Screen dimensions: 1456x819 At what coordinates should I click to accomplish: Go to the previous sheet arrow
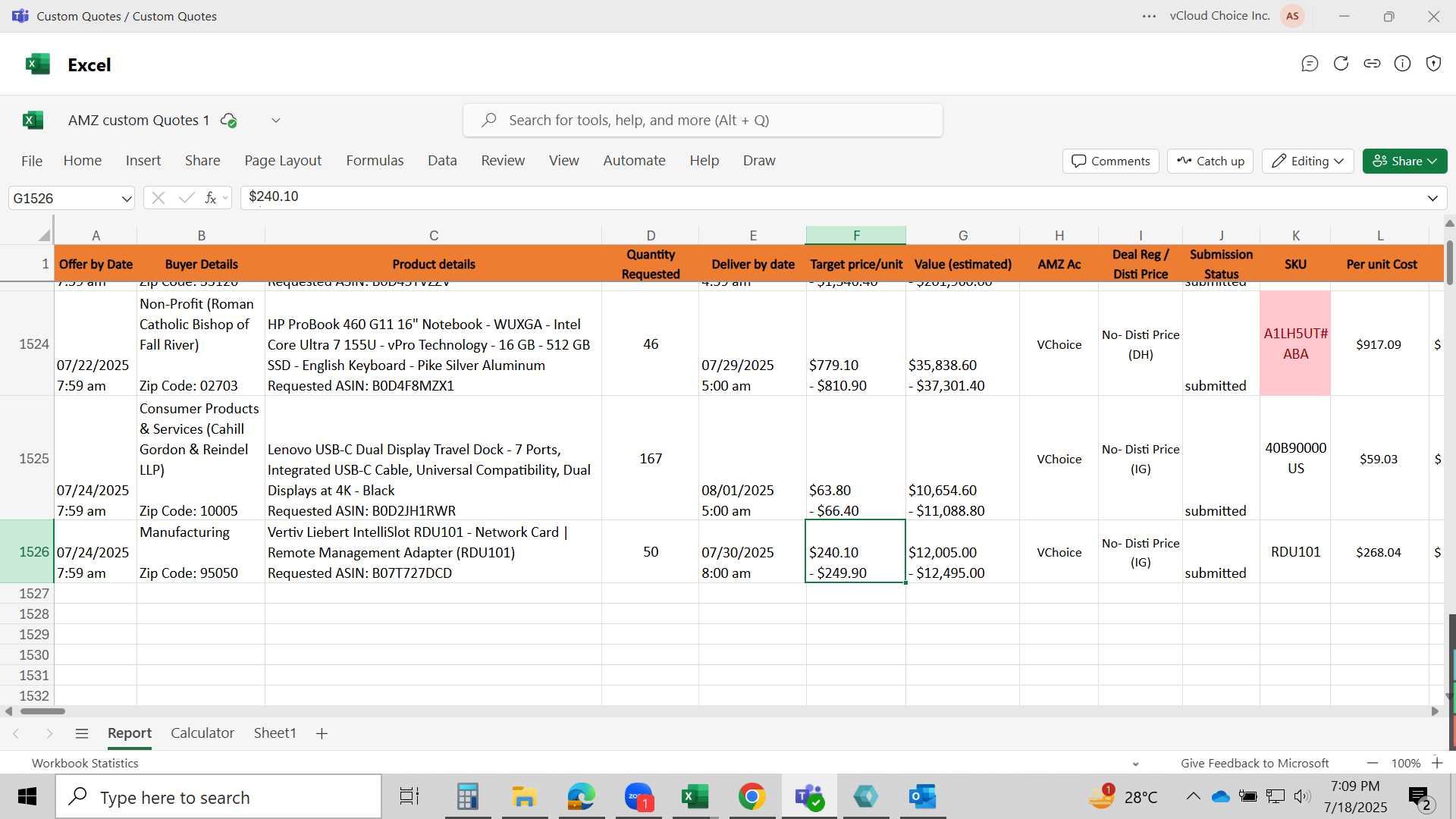(x=16, y=733)
